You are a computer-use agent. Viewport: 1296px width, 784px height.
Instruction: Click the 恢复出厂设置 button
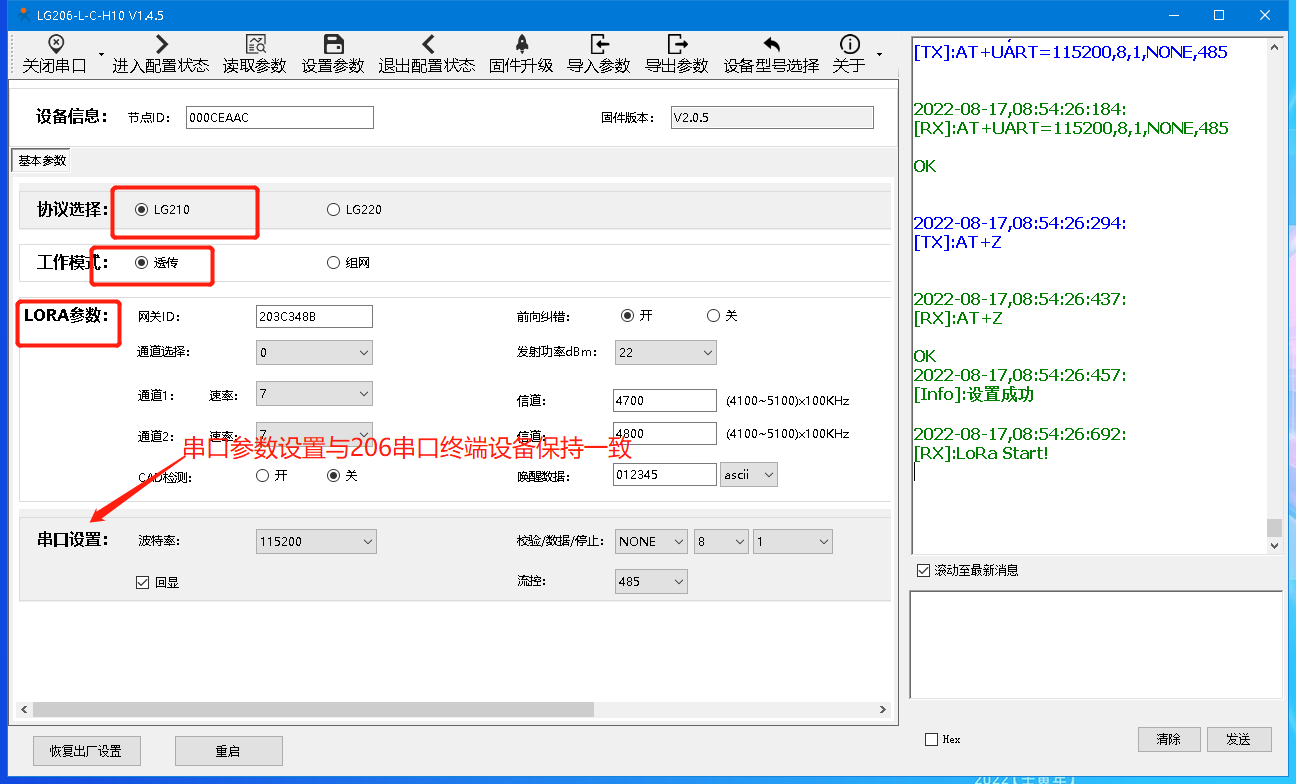click(x=86, y=751)
